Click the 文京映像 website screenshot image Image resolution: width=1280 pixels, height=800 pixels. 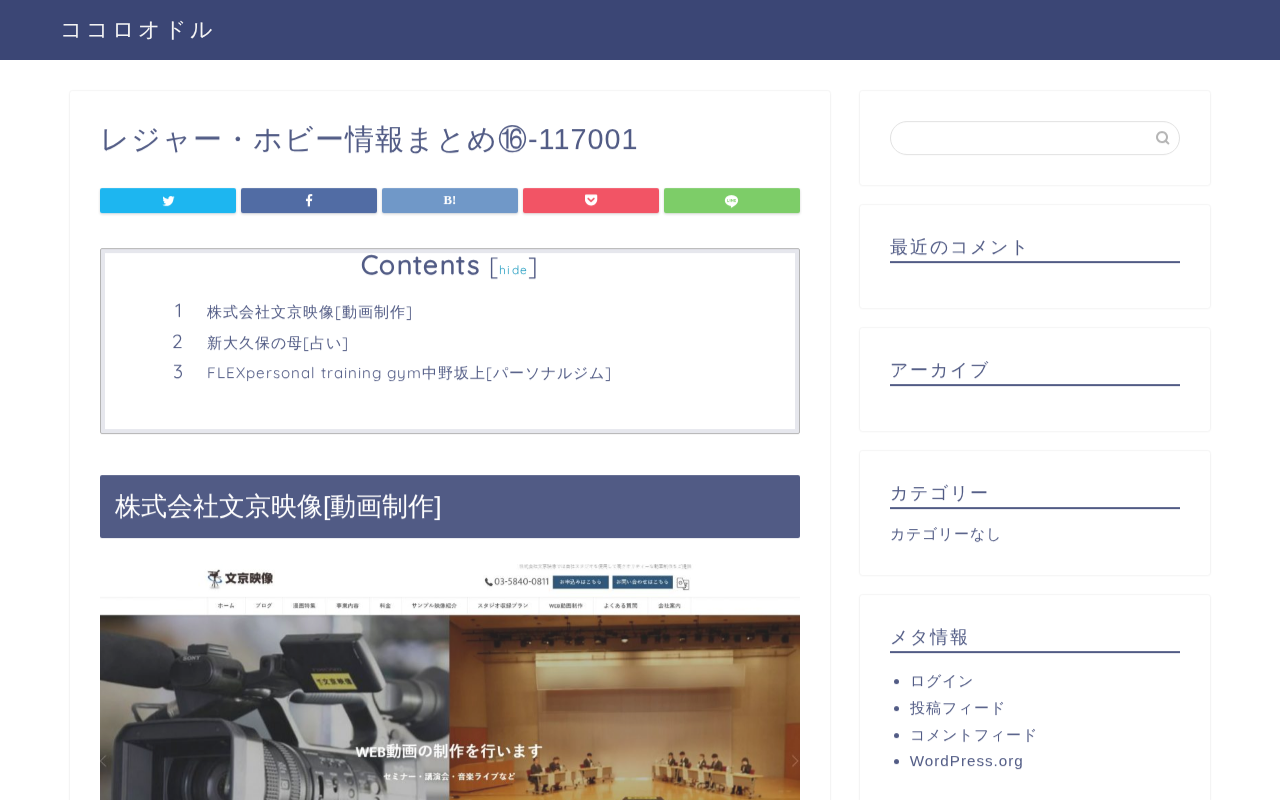click(450, 682)
